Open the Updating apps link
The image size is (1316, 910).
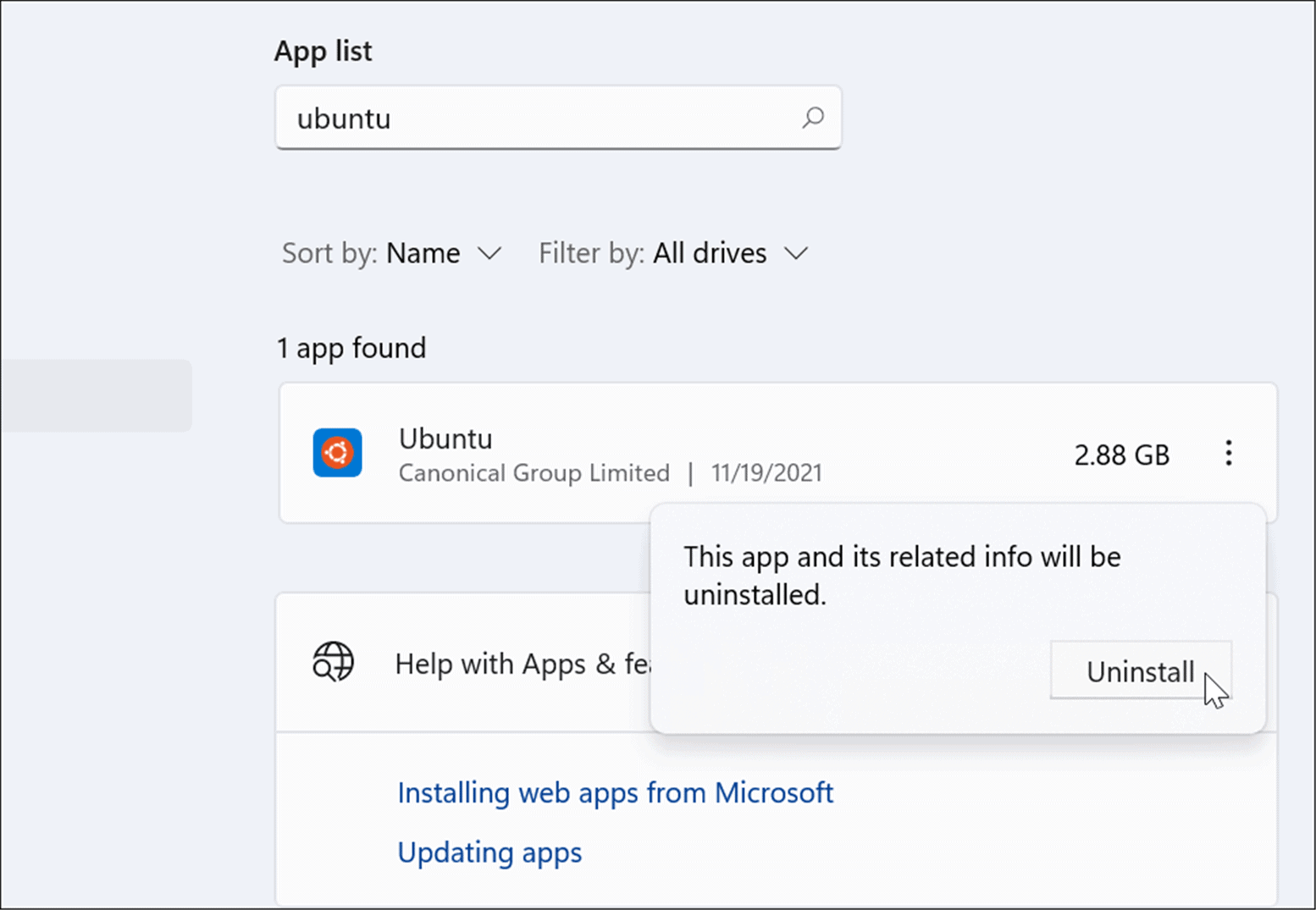pyautogui.click(x=489, y=852)
